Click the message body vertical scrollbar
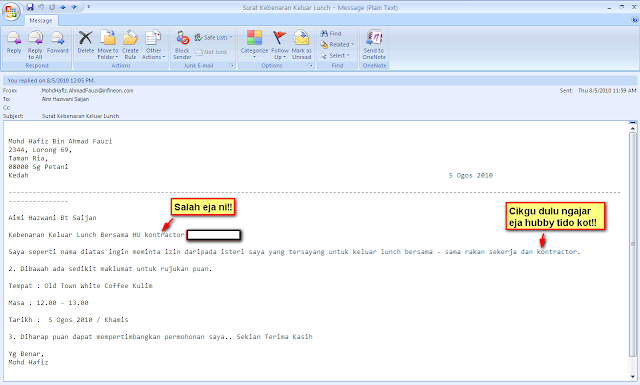Image resolution: width=640 pixels, height=385 pixels. point(633,251)
